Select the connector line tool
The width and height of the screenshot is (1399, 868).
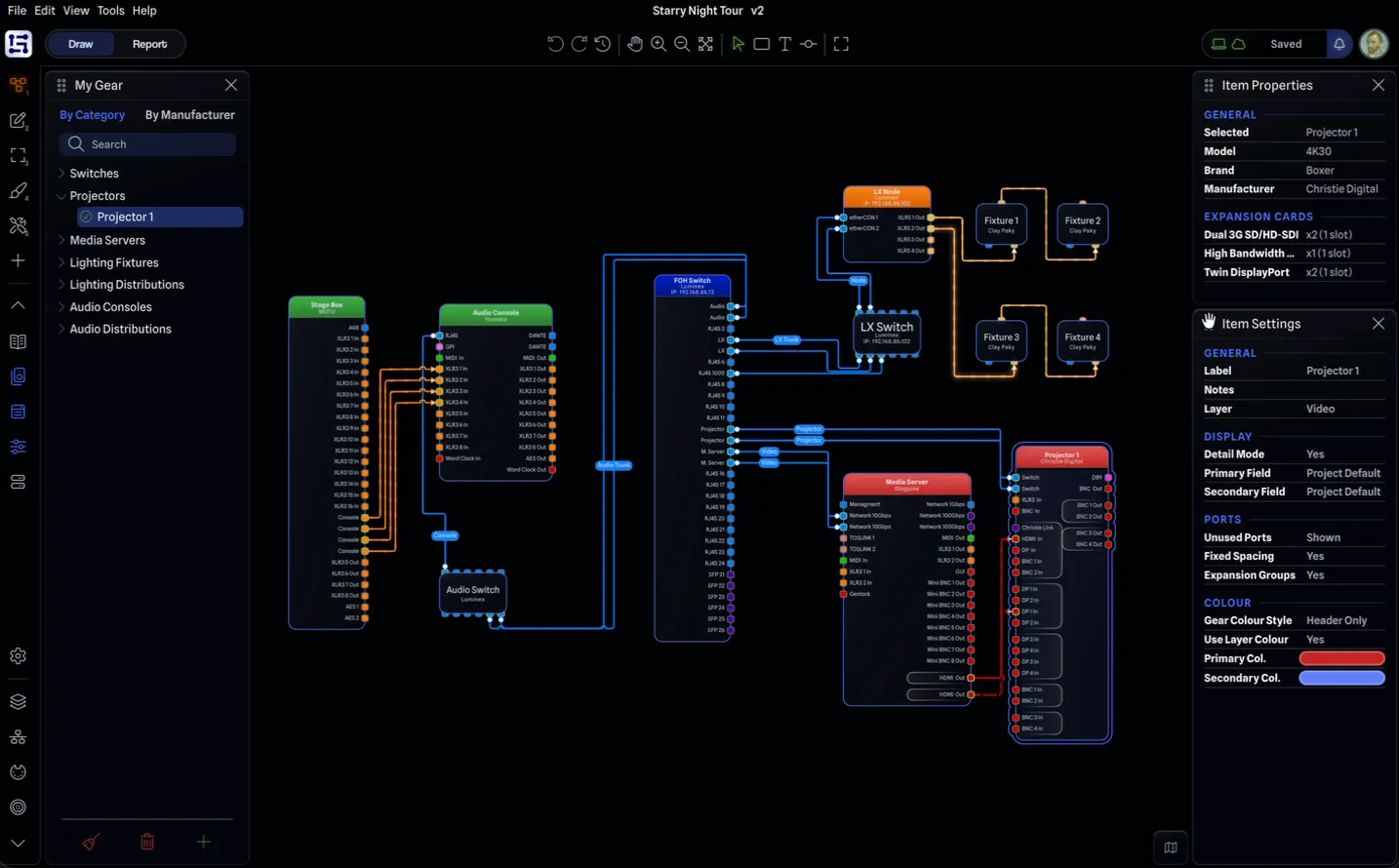pyautogui.click(x=809, y=44)
